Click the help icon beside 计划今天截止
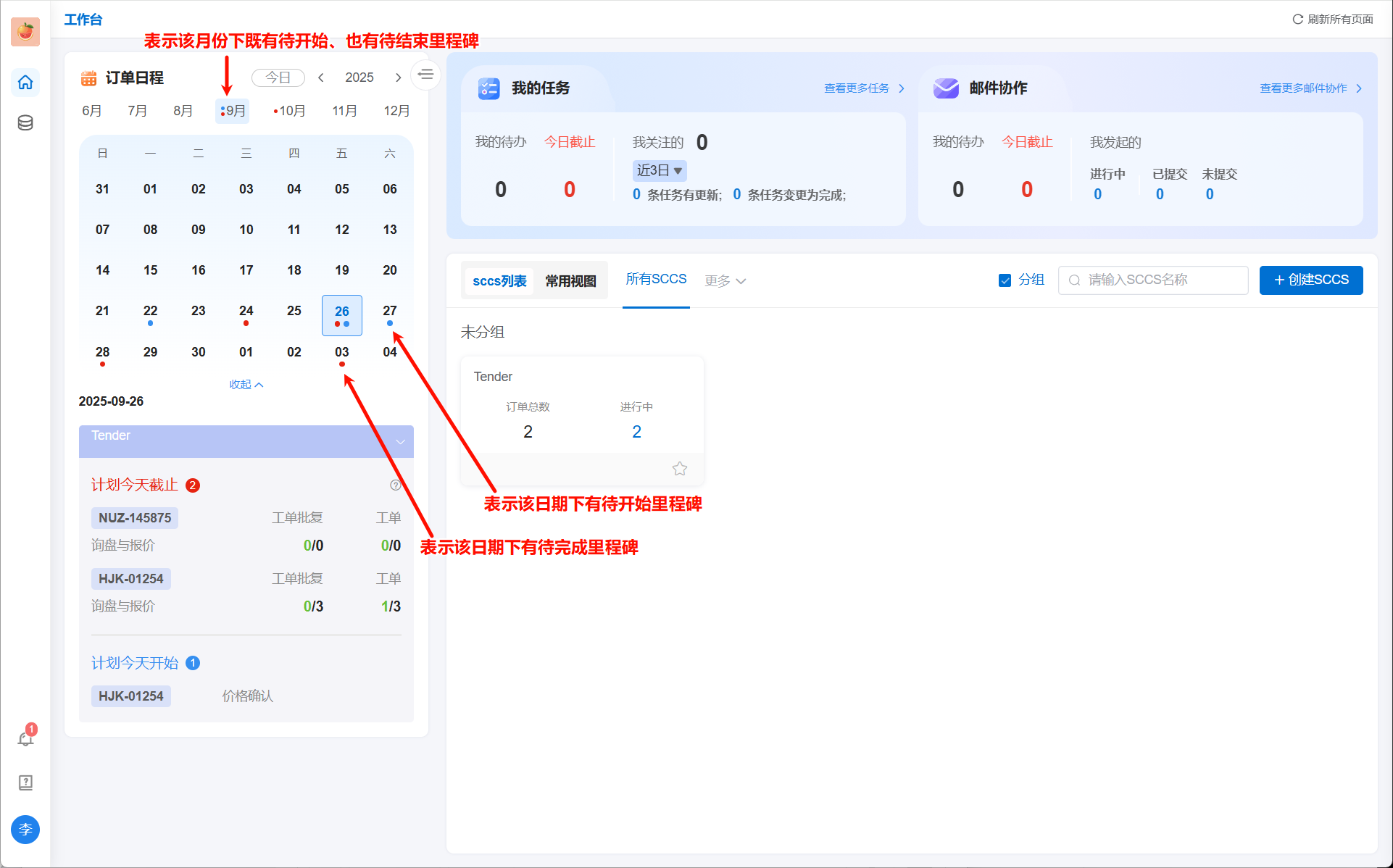Screen dimensions: 1393x868 tap(395, 485)
